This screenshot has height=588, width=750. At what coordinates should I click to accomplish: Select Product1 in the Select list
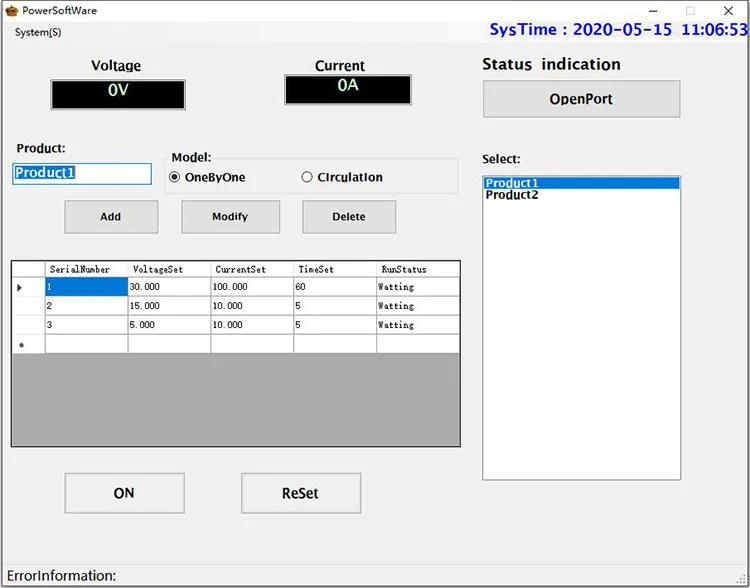pos(512,183)
